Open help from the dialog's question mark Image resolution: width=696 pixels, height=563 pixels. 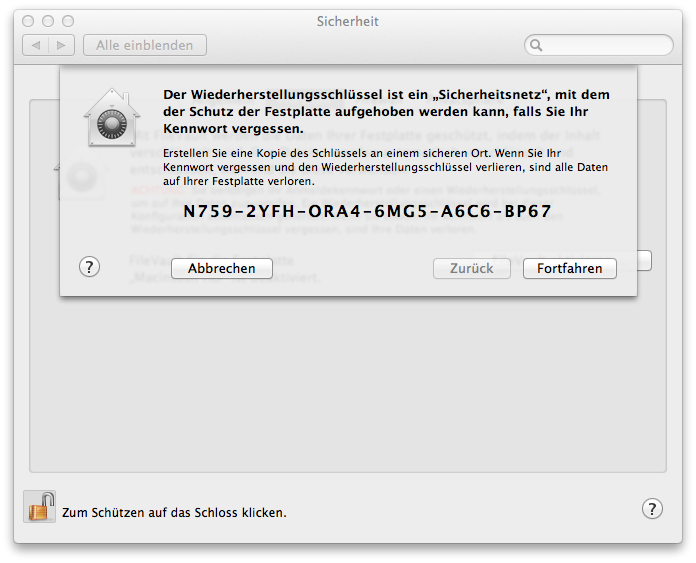(x=89, y=267)
